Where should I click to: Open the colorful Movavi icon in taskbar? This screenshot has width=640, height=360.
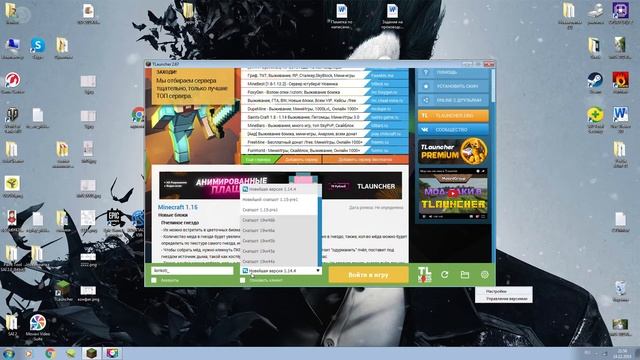coord(113,353)
